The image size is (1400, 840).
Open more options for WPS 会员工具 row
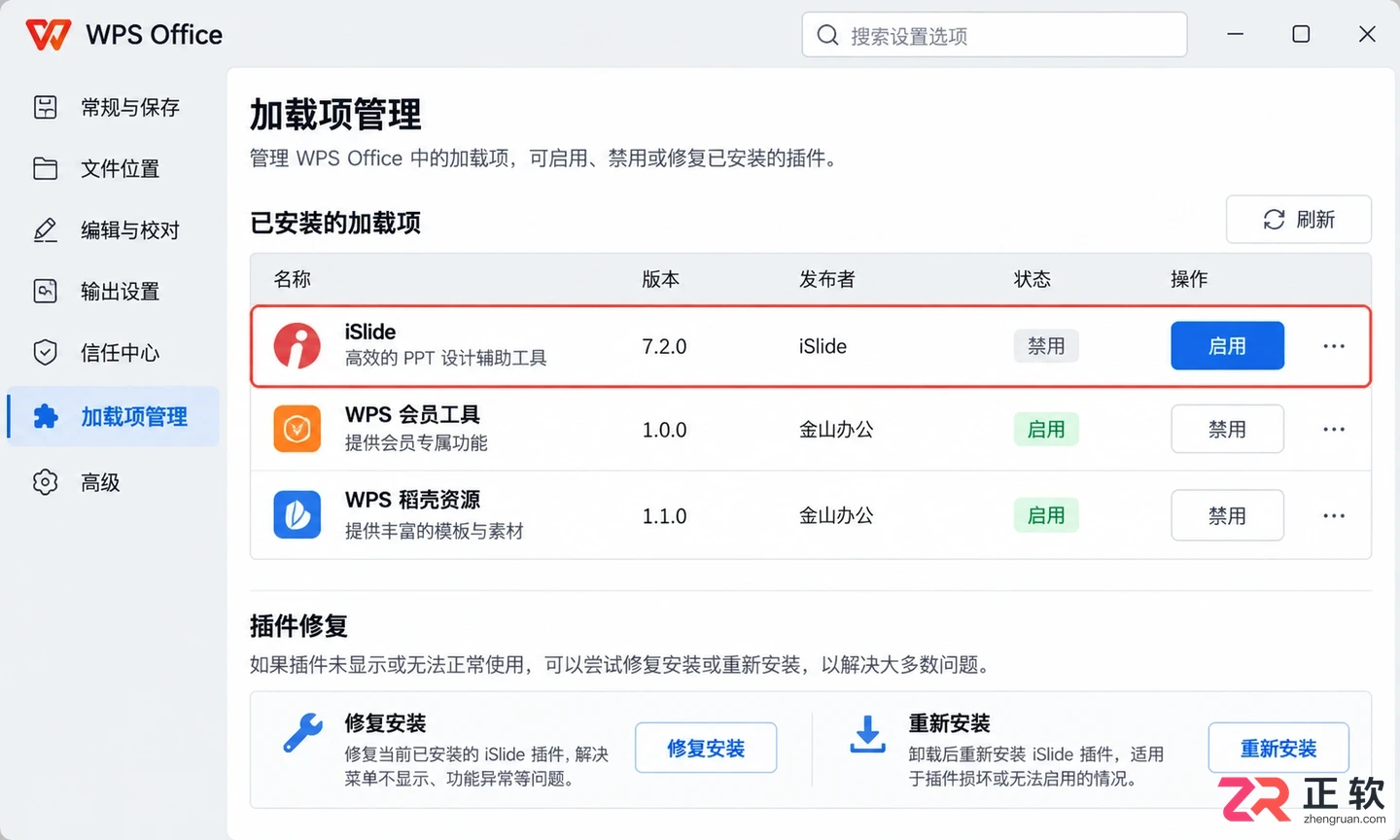[x=1334, y=429]
